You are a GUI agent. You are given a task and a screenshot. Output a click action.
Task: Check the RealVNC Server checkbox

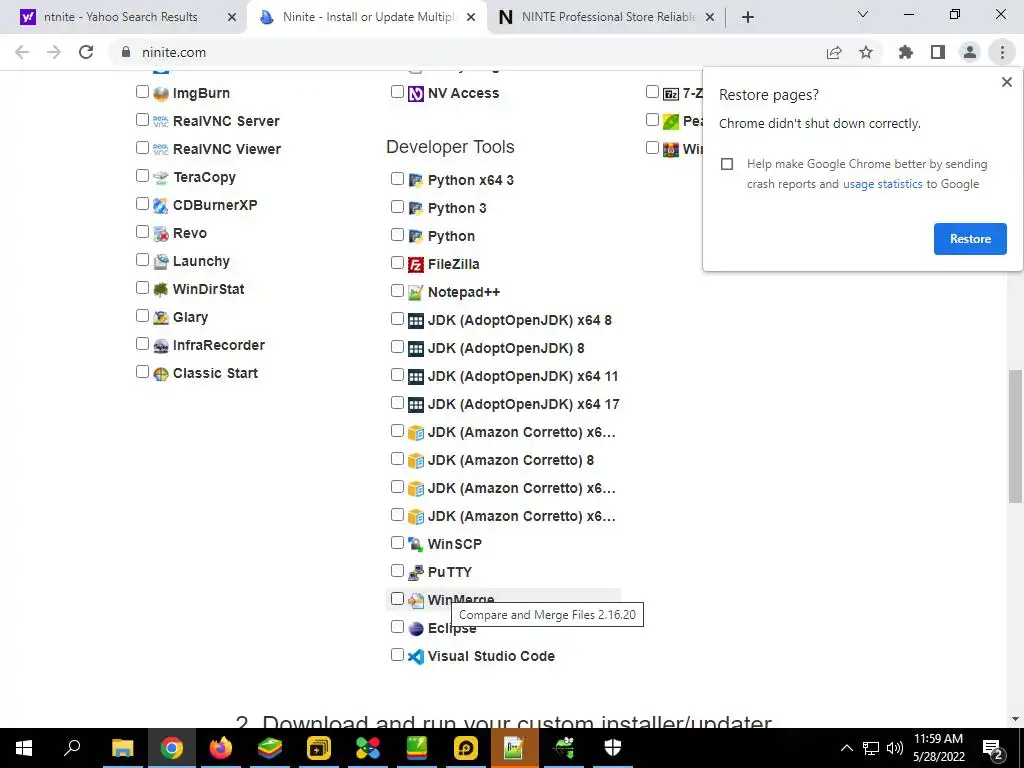[x=142, y=120]
